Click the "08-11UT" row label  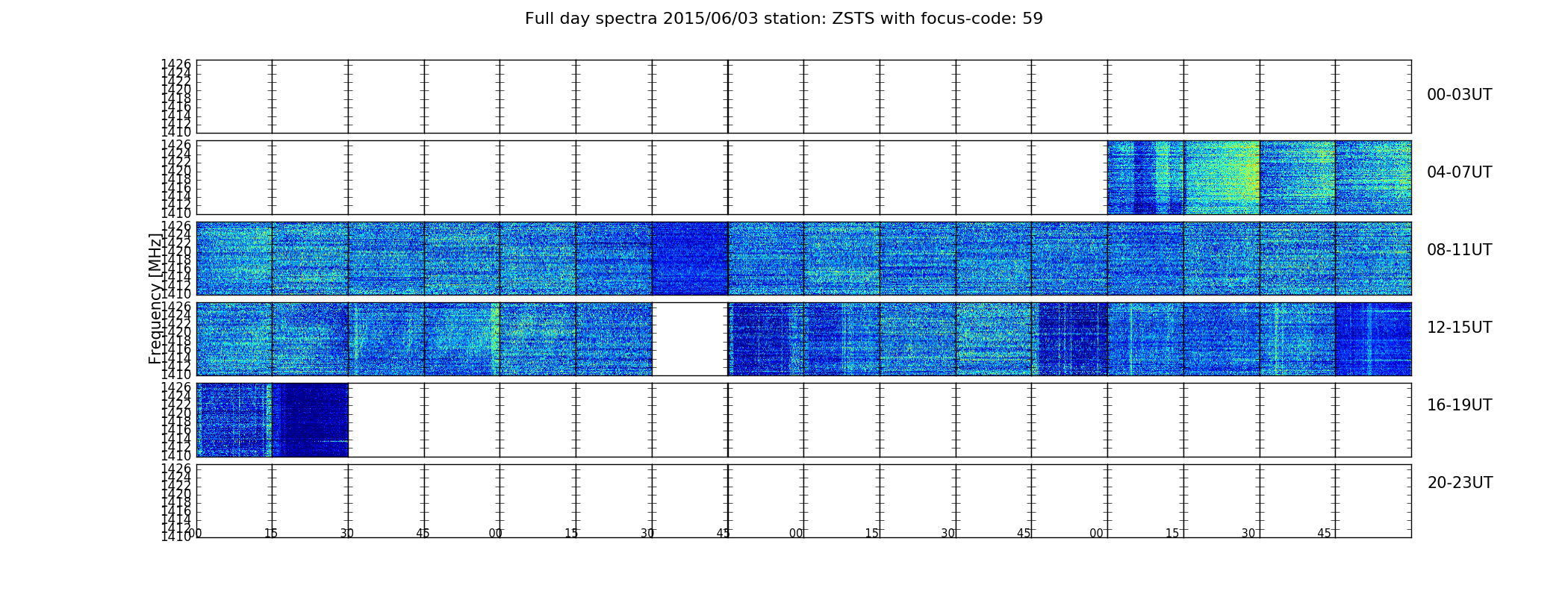pos(1460,250)
